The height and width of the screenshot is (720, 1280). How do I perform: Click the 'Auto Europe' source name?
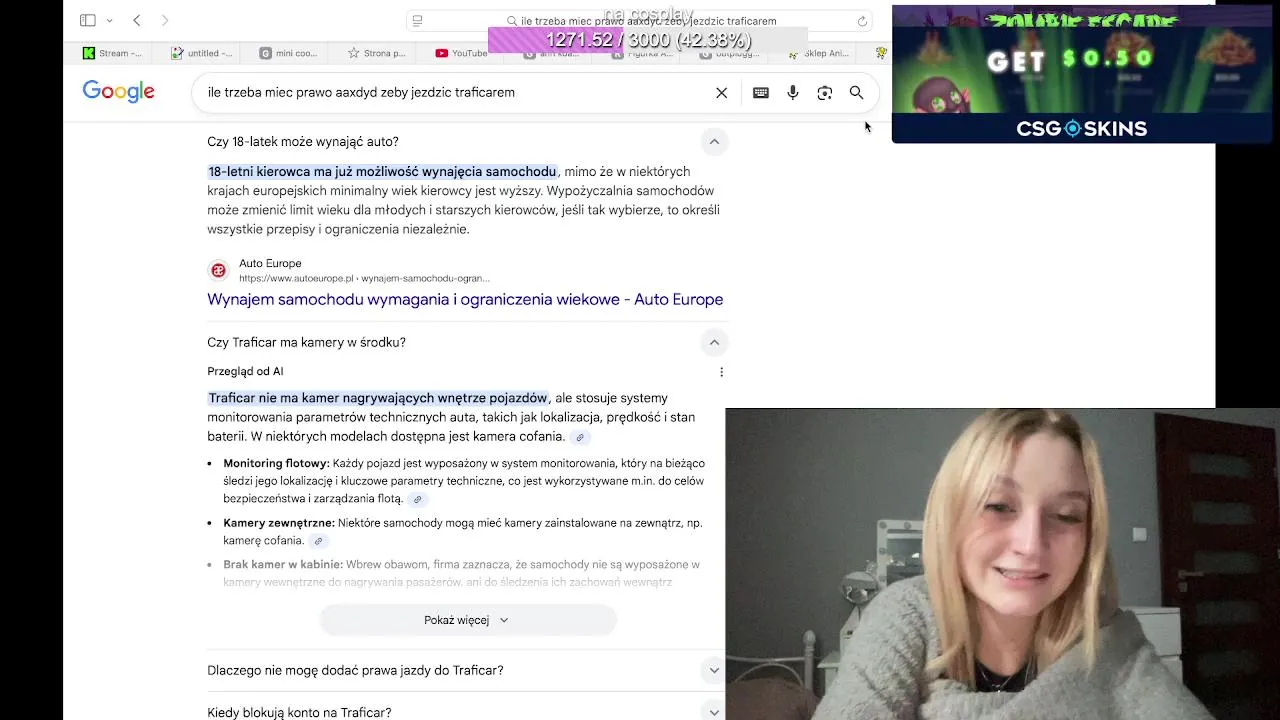pos(270,263)
